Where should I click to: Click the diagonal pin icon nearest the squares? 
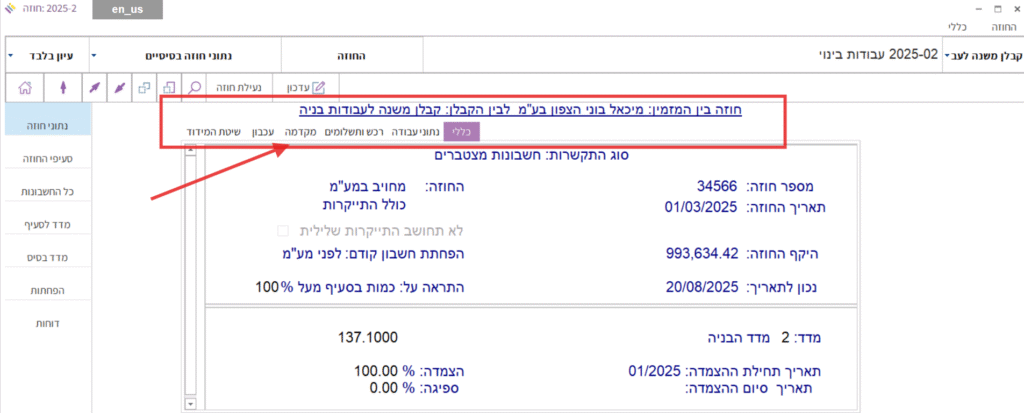(x=119, y=88)
